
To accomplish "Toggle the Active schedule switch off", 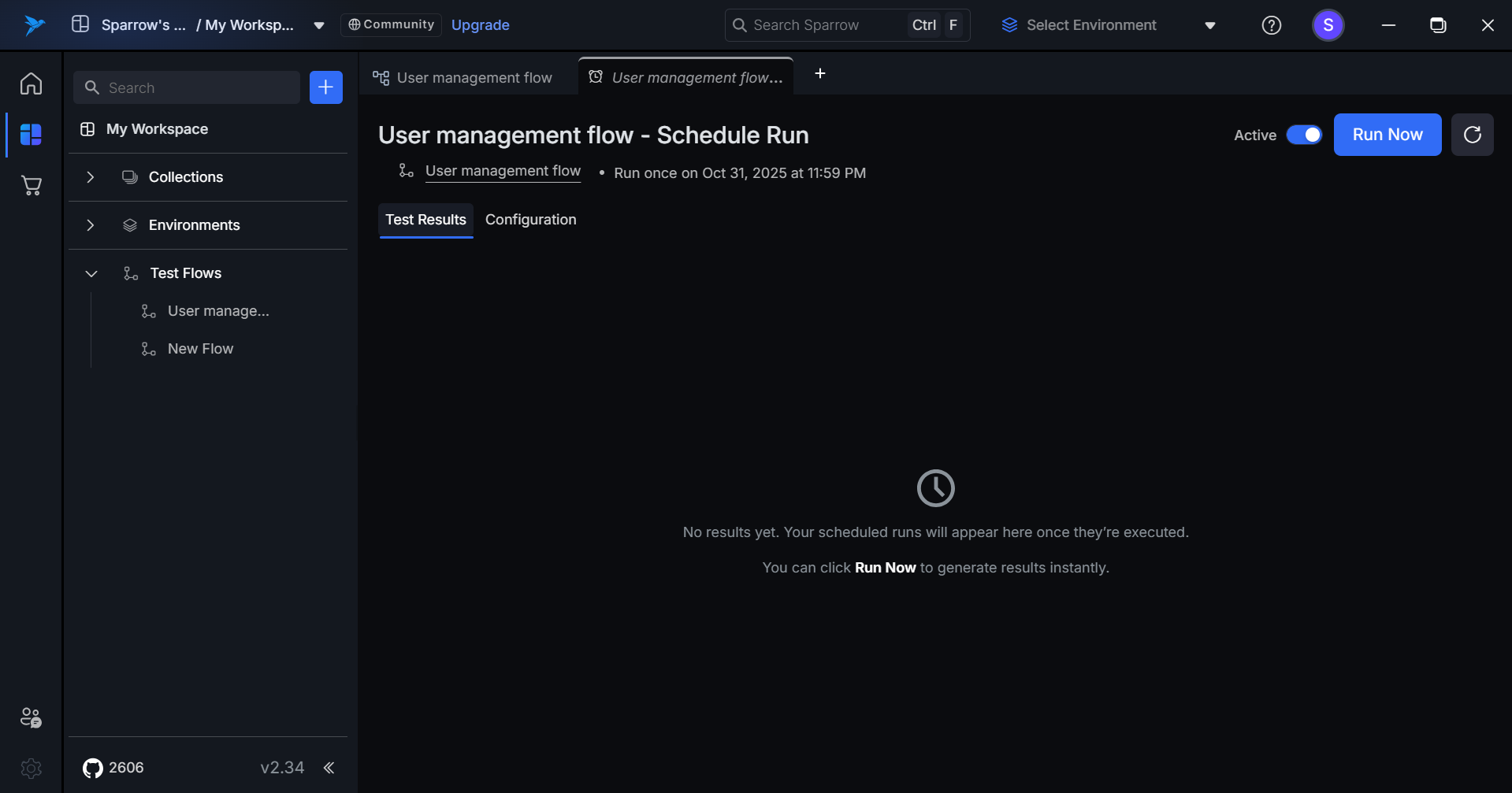I will [x=1304, y=135].
